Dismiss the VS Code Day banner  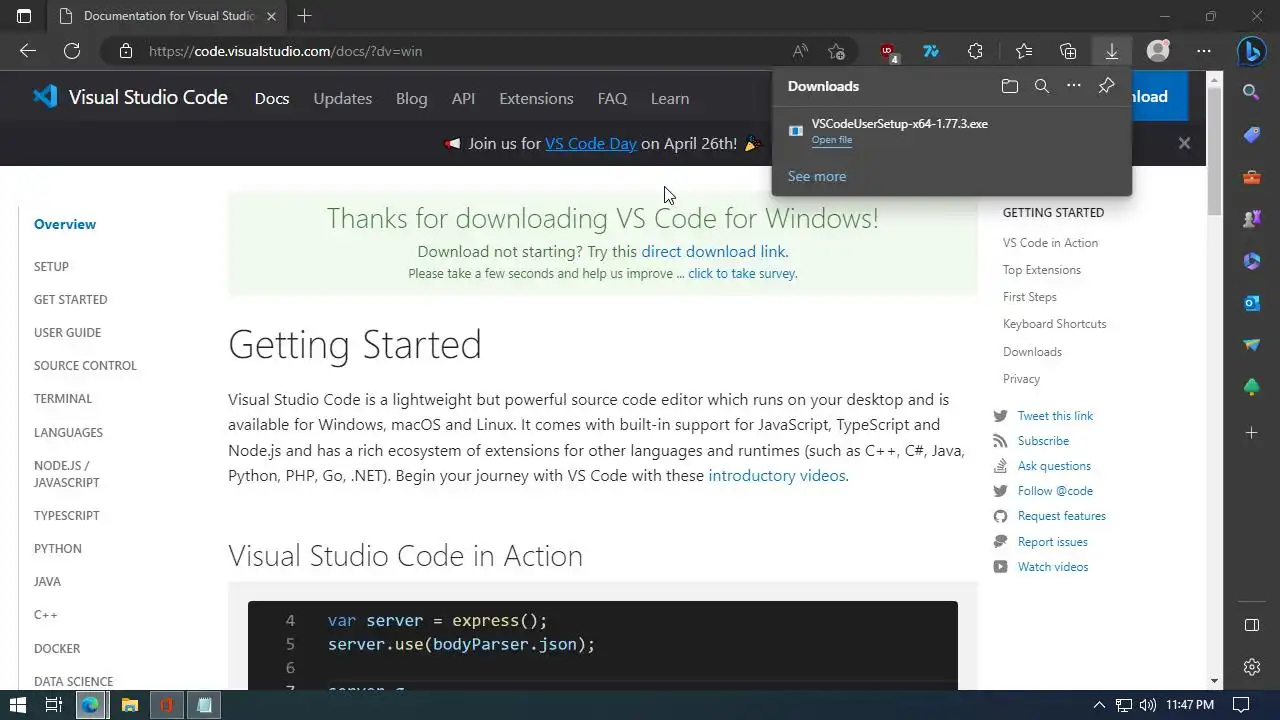pos(1184,143)
